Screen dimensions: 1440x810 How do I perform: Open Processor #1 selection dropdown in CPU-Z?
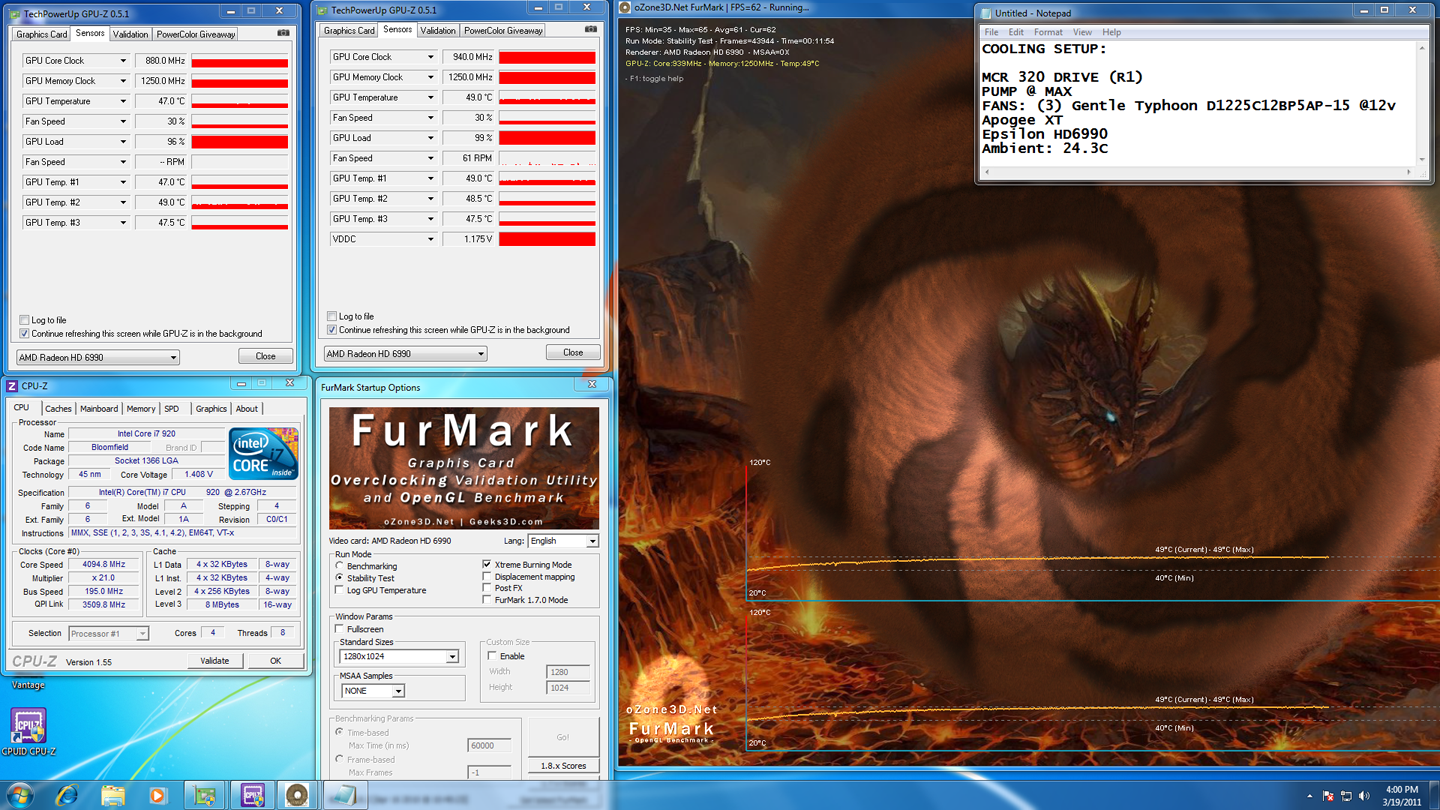coord(108,633)
